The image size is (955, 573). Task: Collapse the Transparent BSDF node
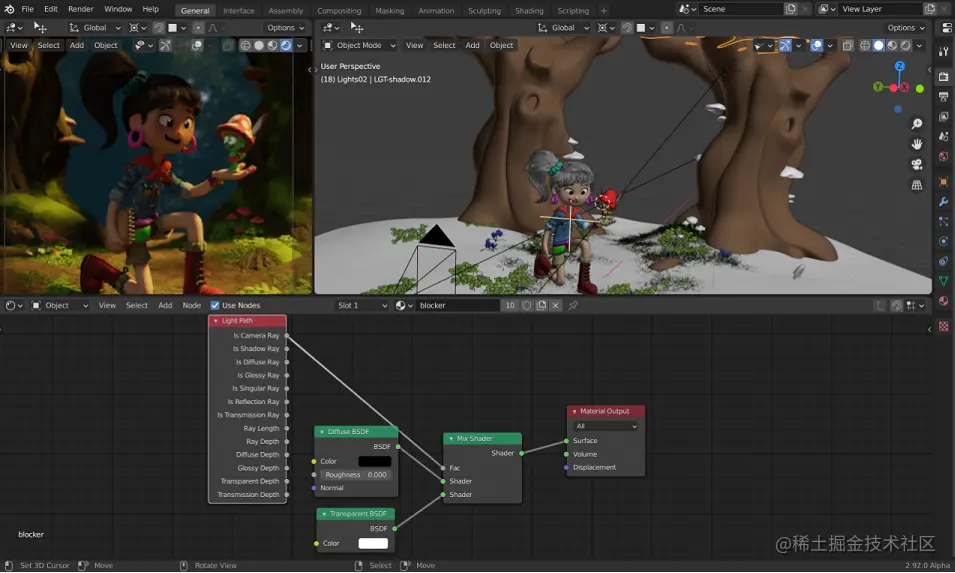click(x=324, y=515)
